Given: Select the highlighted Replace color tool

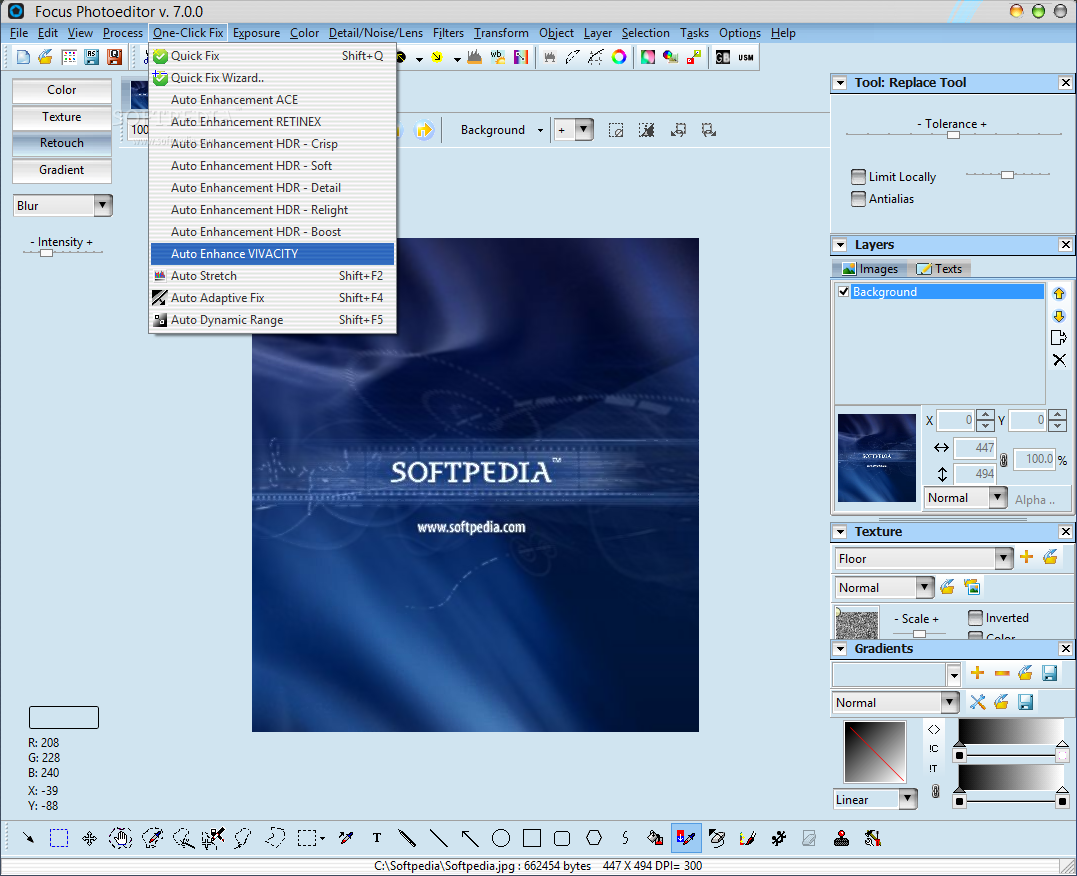Looking at the screenshot, I should click(685, 838).
